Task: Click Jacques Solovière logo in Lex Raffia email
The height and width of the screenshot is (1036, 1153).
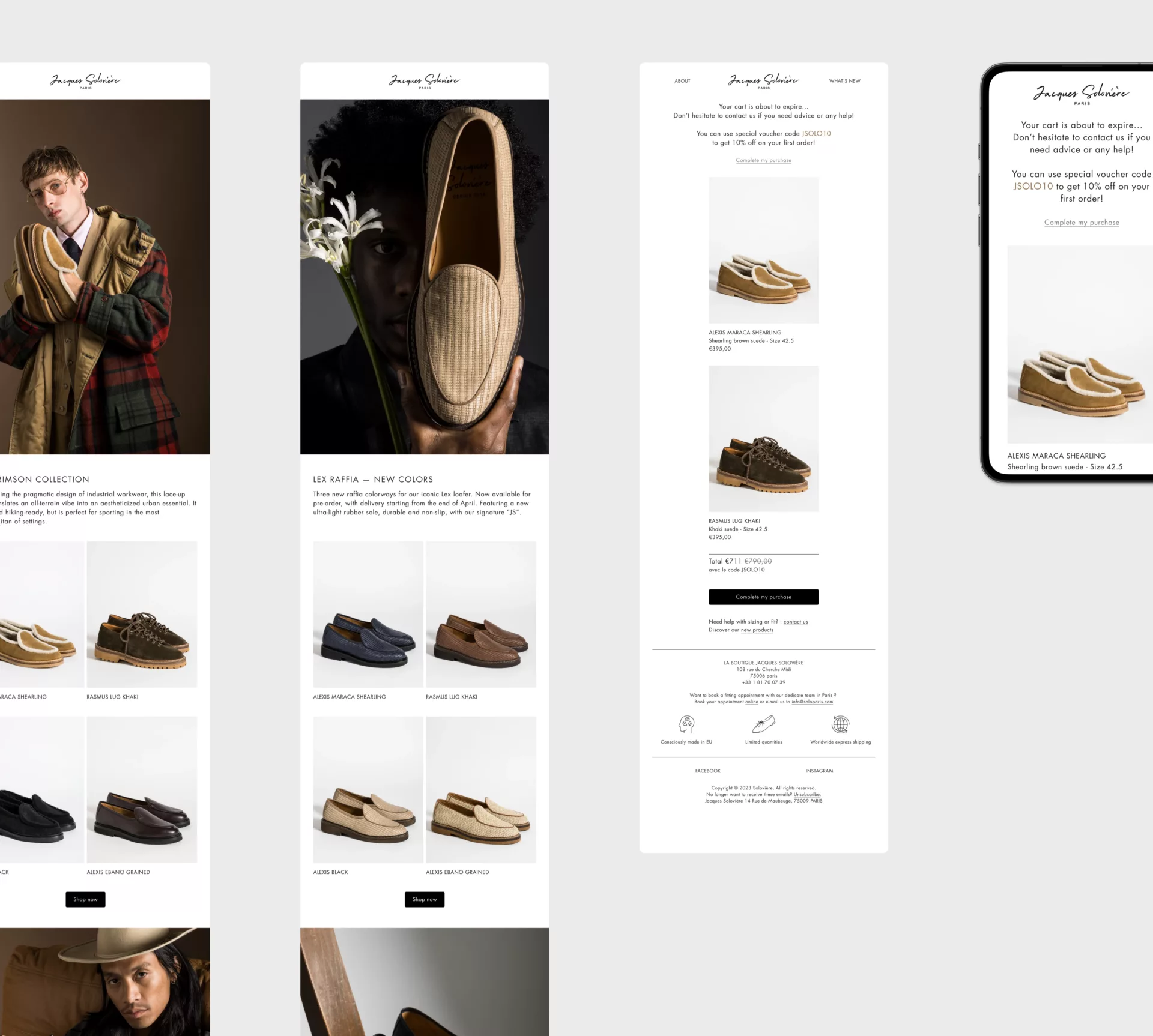Action: [425, 81]
